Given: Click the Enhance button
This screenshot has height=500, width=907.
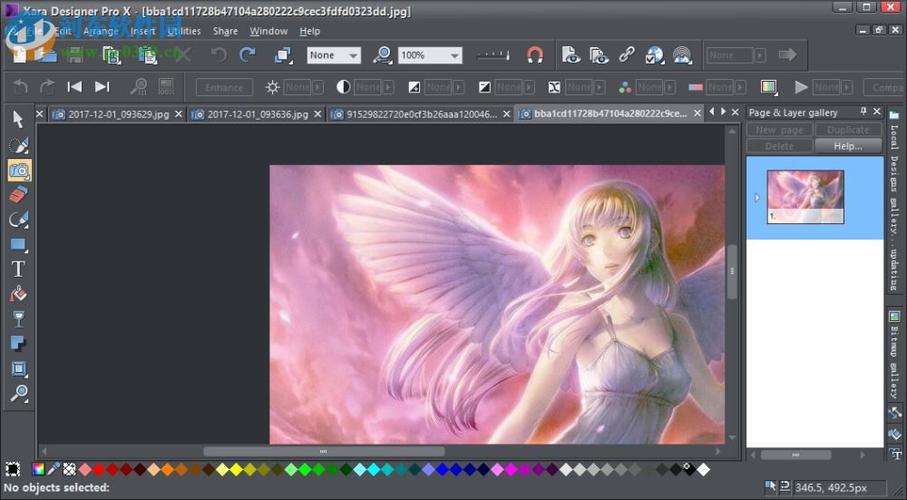Looking at the screenshot, I should pyautogui.click(x=224, y=87).
